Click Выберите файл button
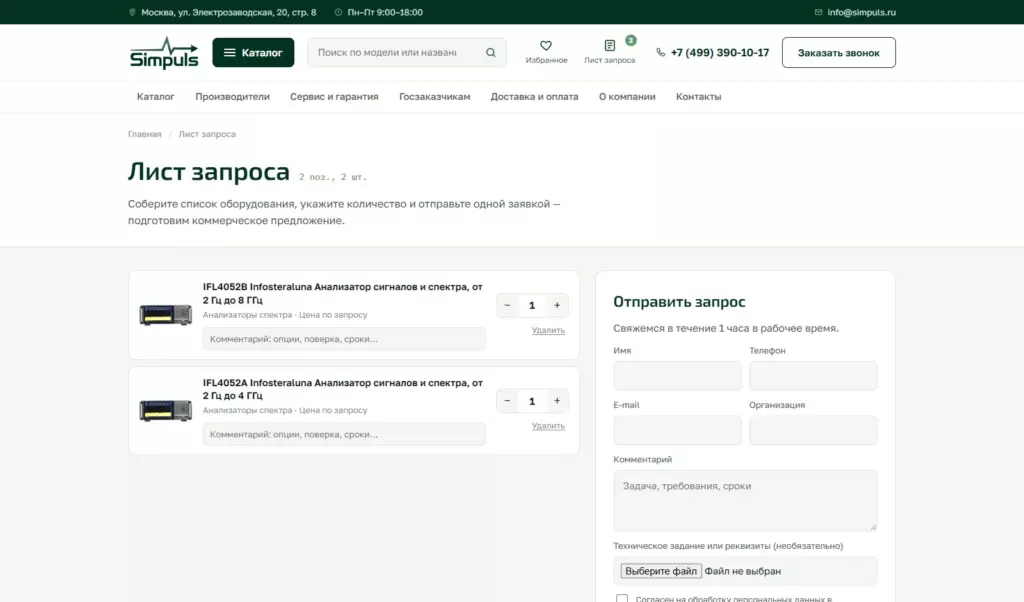 661,571
